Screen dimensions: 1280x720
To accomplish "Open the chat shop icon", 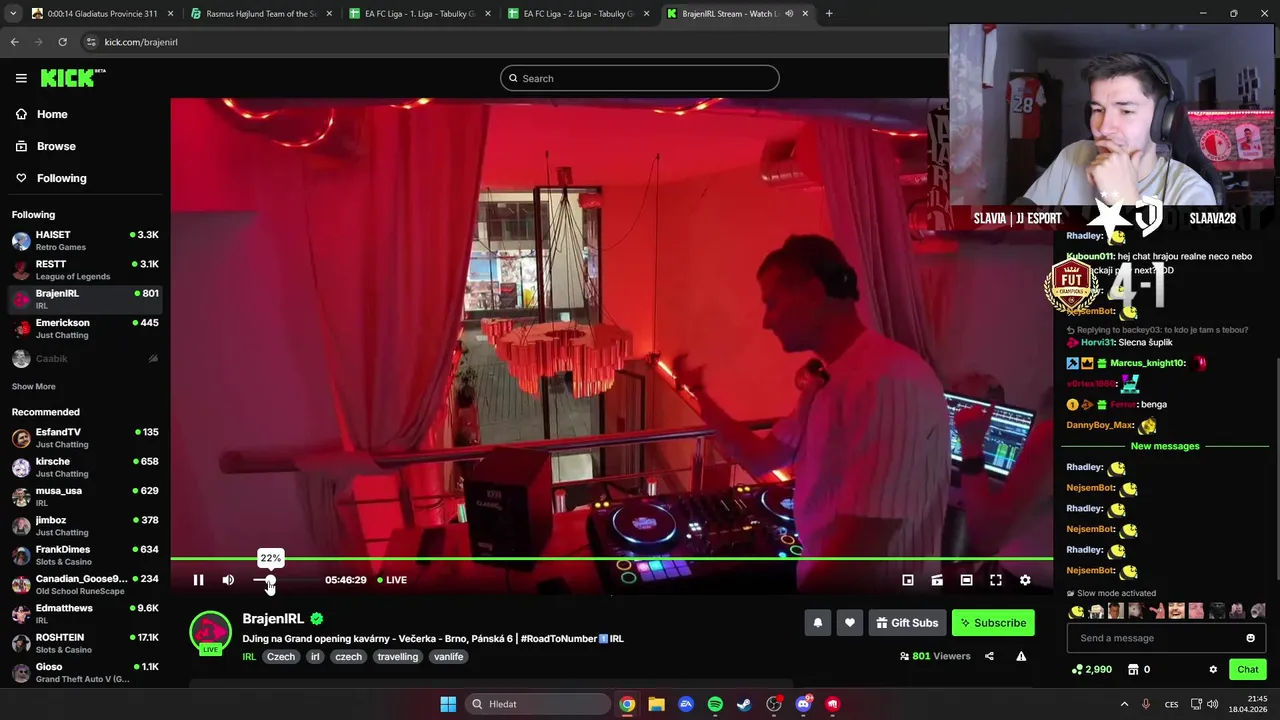I will click(x=1133, y=670).
